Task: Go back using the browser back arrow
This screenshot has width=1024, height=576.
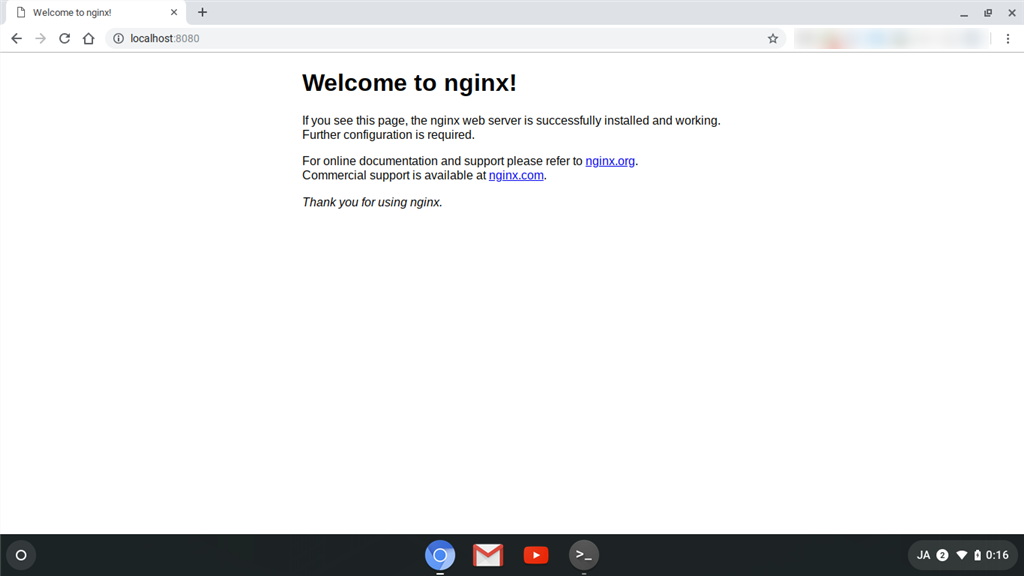Action: (x=16, y=39)
